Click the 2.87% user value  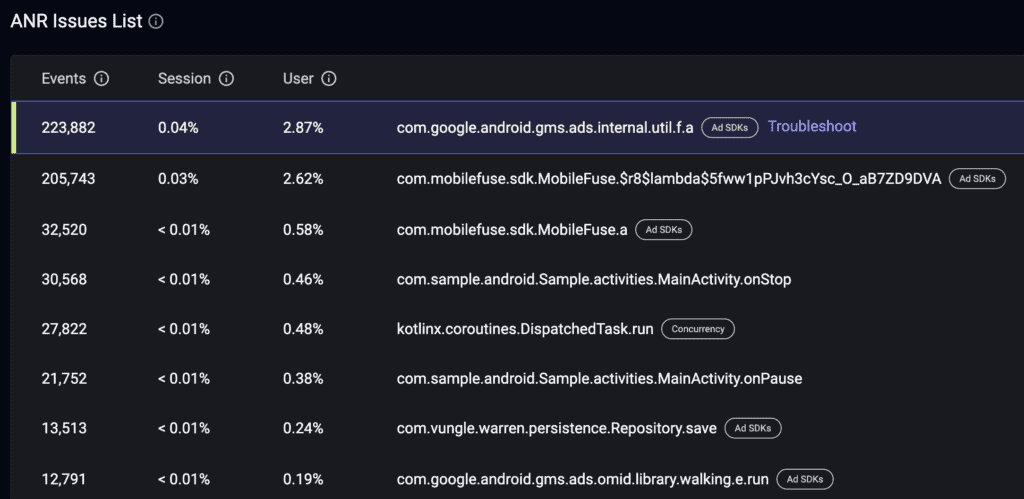click(303, 128)
